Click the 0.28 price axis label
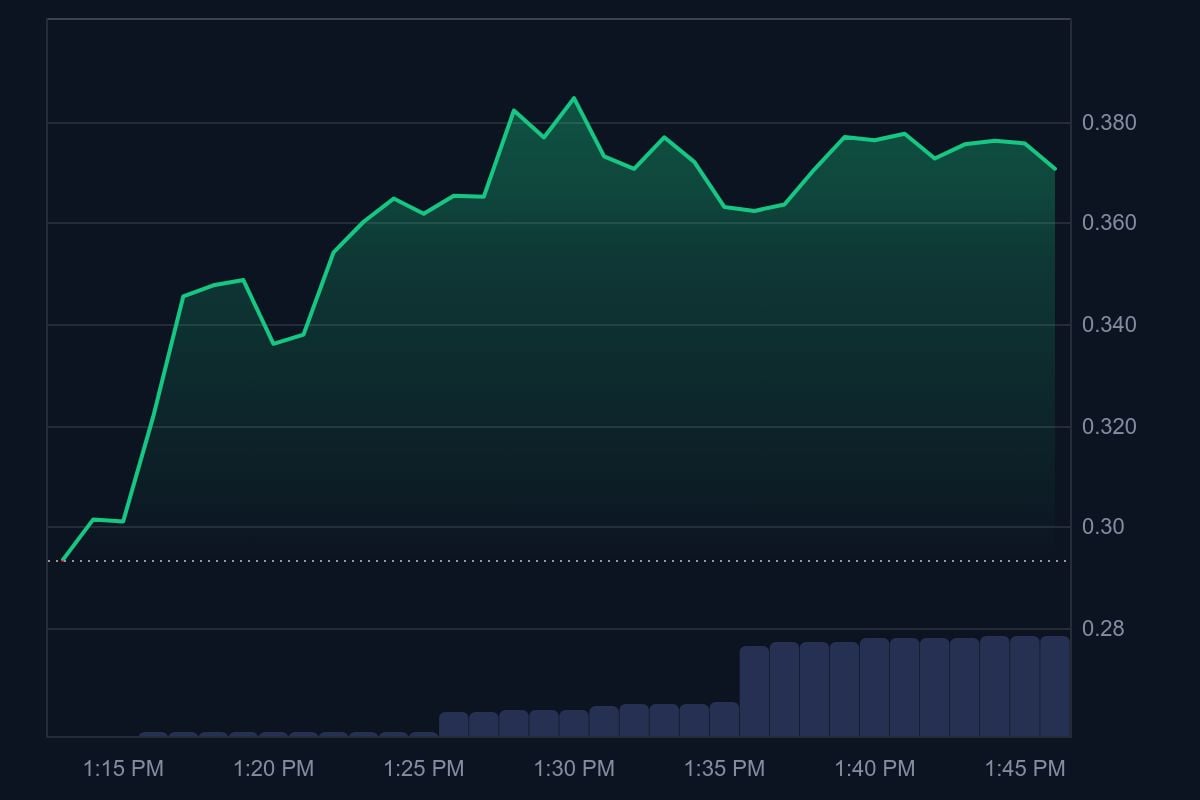1200x800 pixels. (1104, 629)
